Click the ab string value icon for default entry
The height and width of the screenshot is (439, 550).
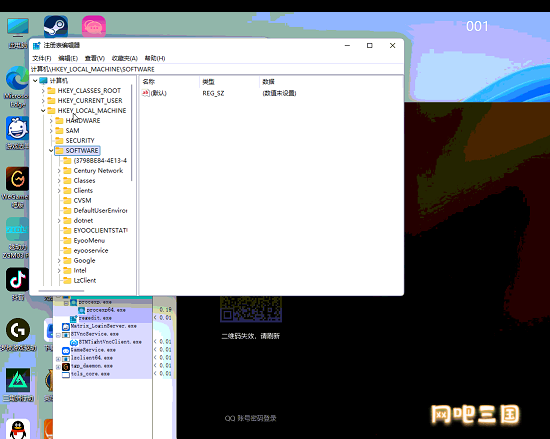point(146,93)
